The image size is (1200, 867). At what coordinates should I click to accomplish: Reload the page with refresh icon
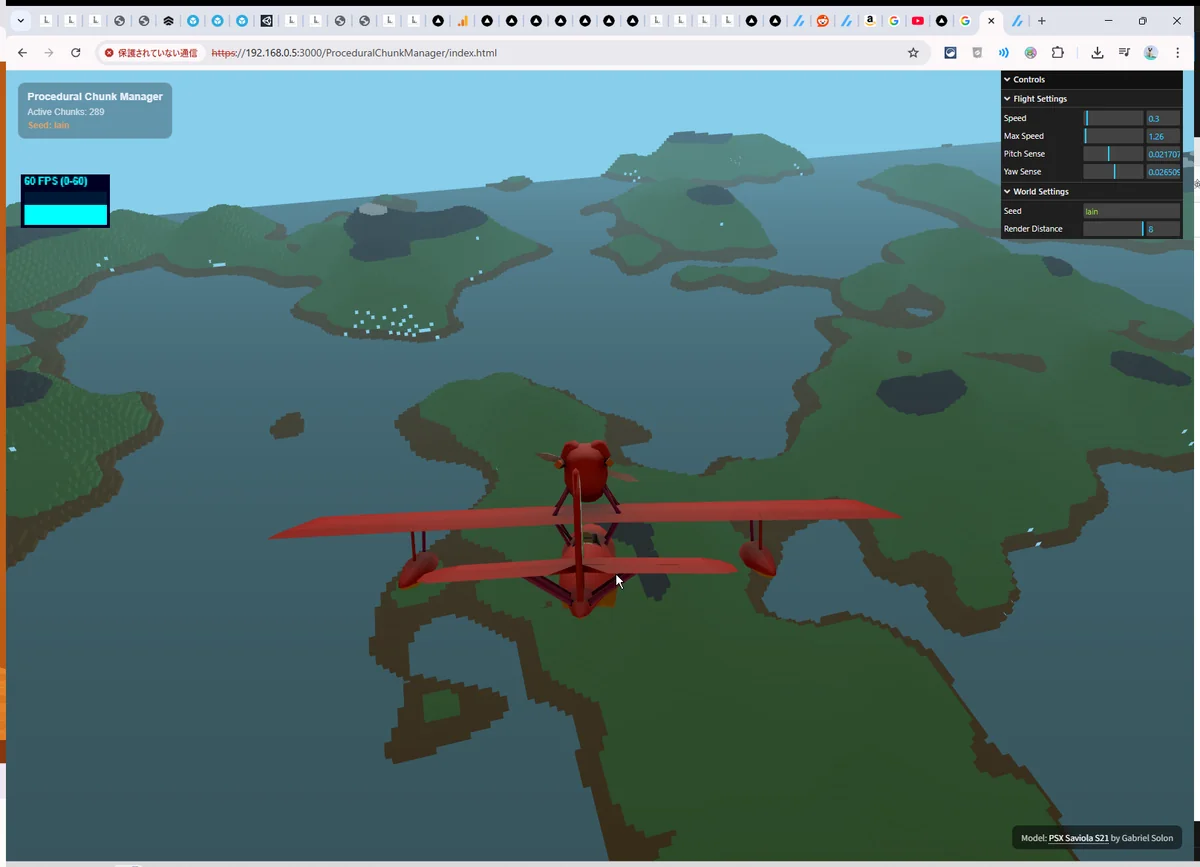[76, 53]
